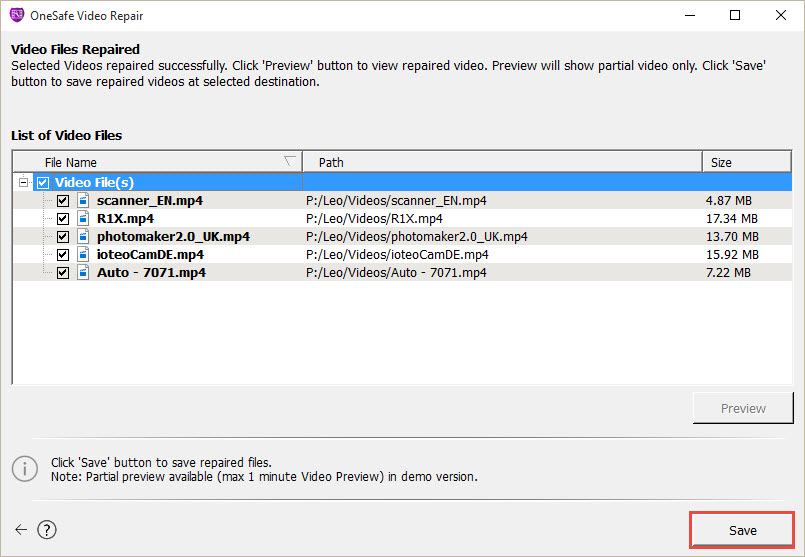Uncheck the photomaker2.0_UK.mp4 checkbox

click(x=63, y=237)
